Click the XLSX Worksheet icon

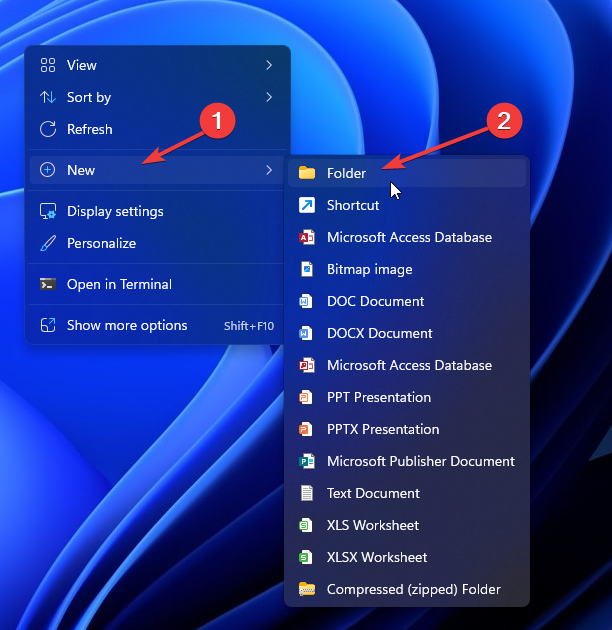click(306, 557)
